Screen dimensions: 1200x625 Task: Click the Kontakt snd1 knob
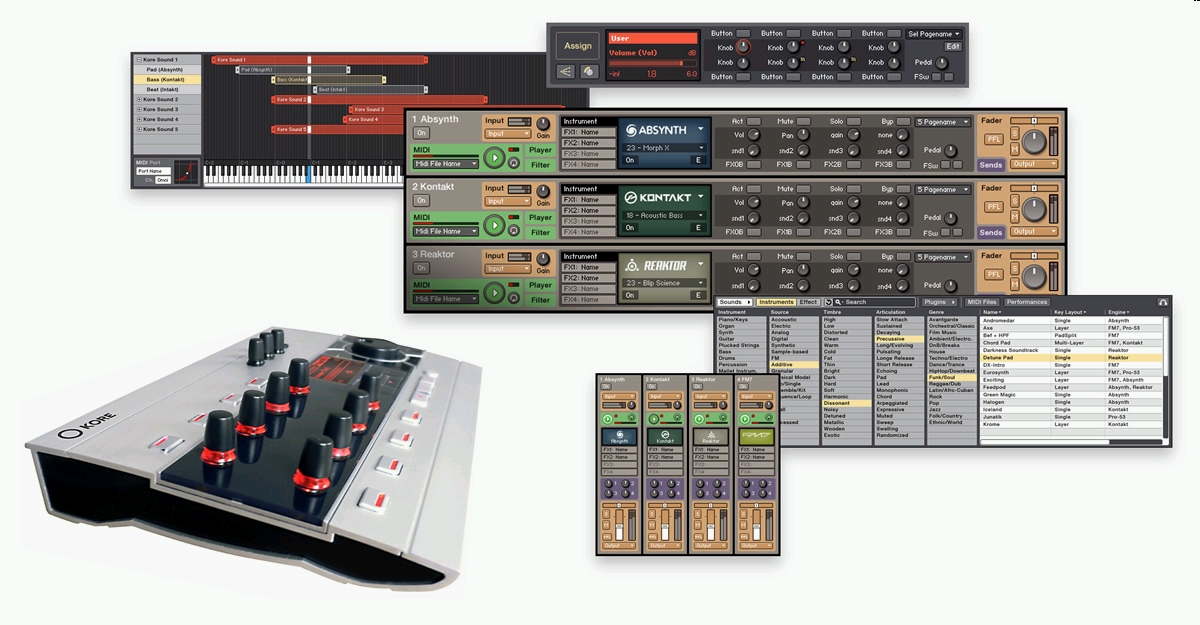click(x=756, y=218)
